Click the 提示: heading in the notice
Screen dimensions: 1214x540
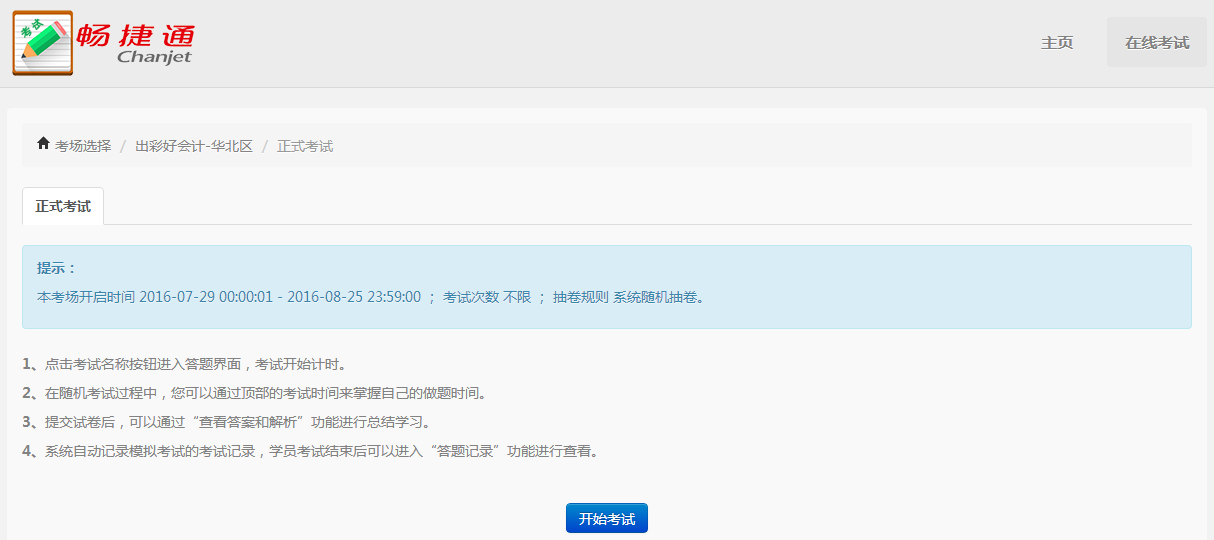pos(57,268)
